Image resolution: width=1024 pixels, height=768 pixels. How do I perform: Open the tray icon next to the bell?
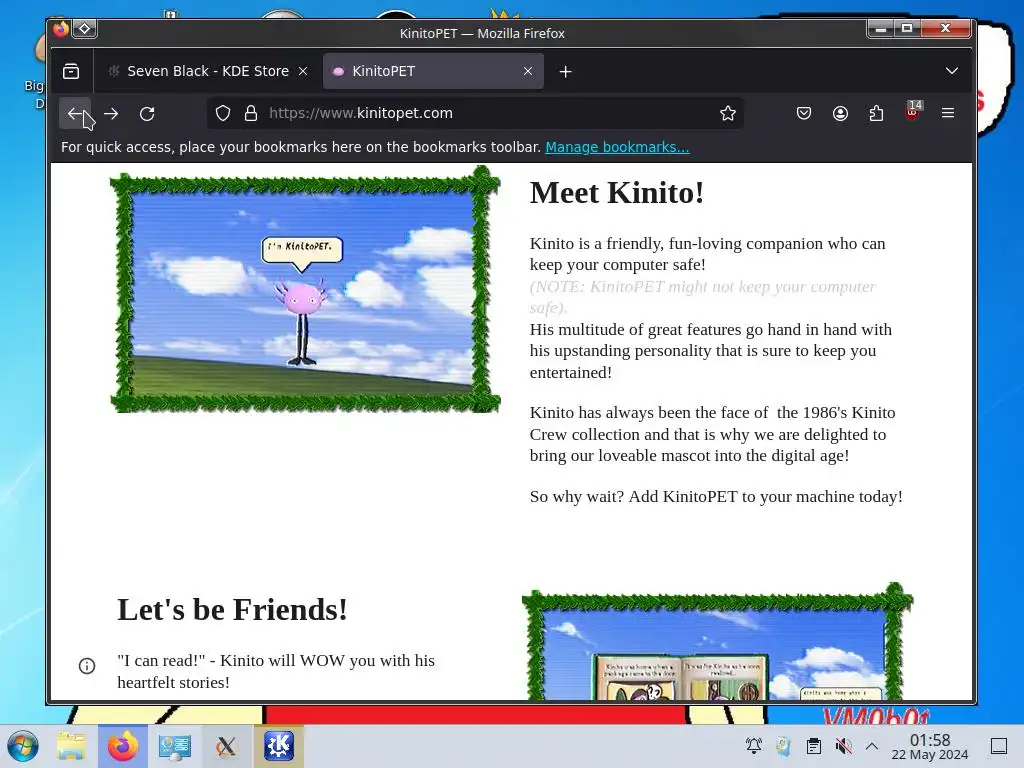point(784,746)
